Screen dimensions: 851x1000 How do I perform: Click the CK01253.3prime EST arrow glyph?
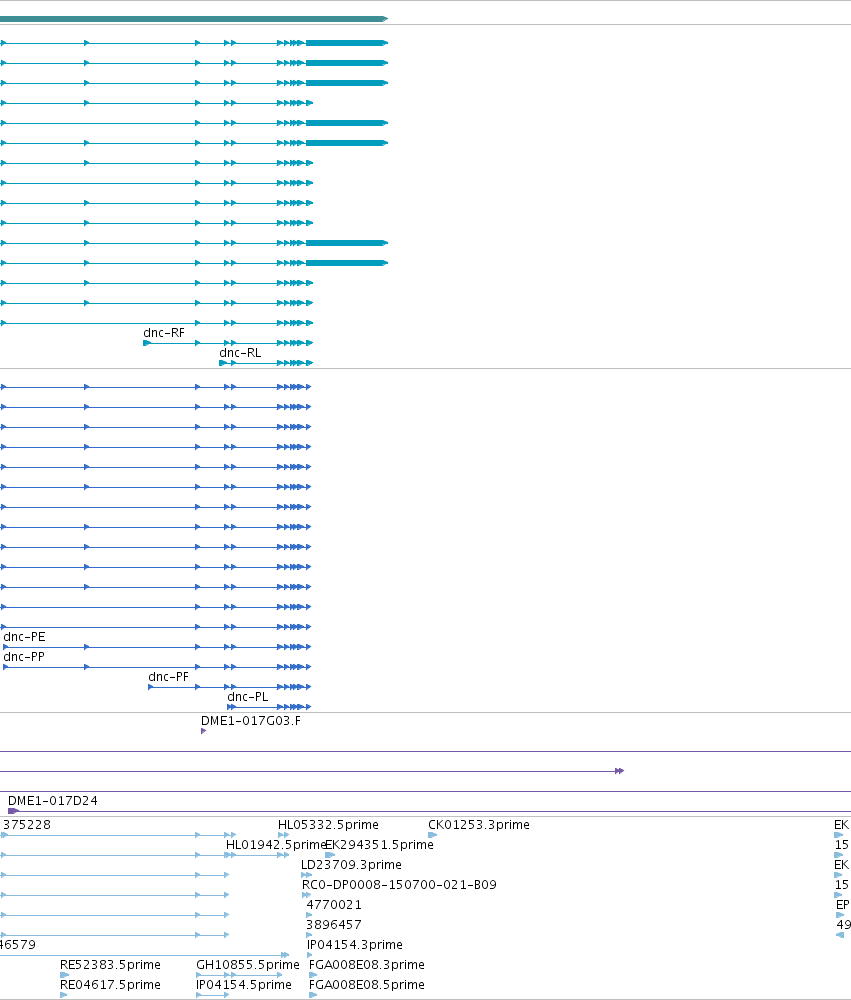433,835
